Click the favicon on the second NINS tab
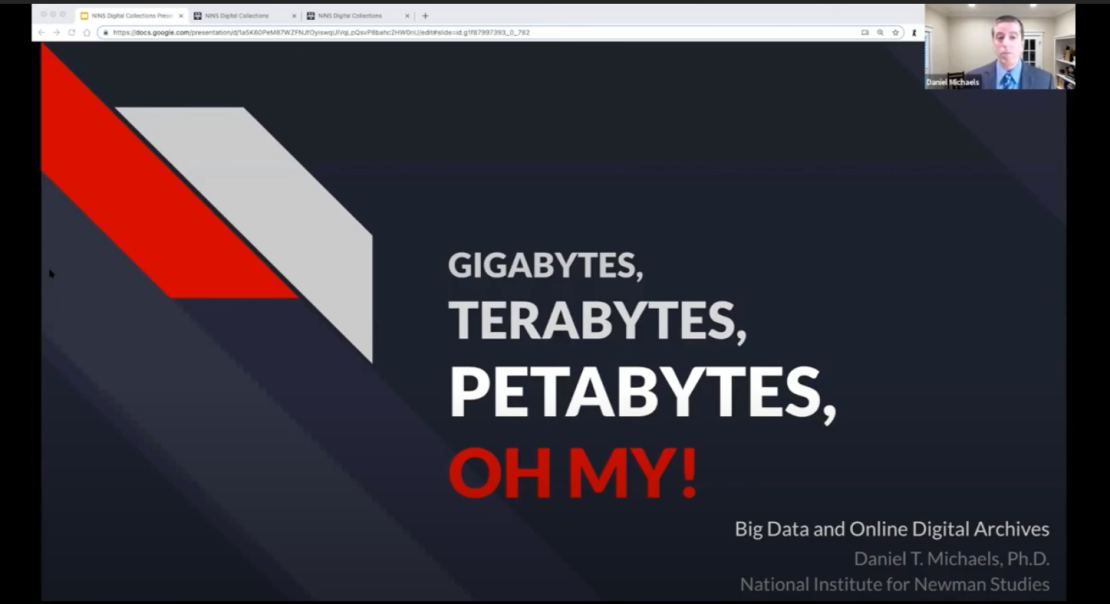The height and width of the screenshot is (604, 1110). (x=199, y=16)
